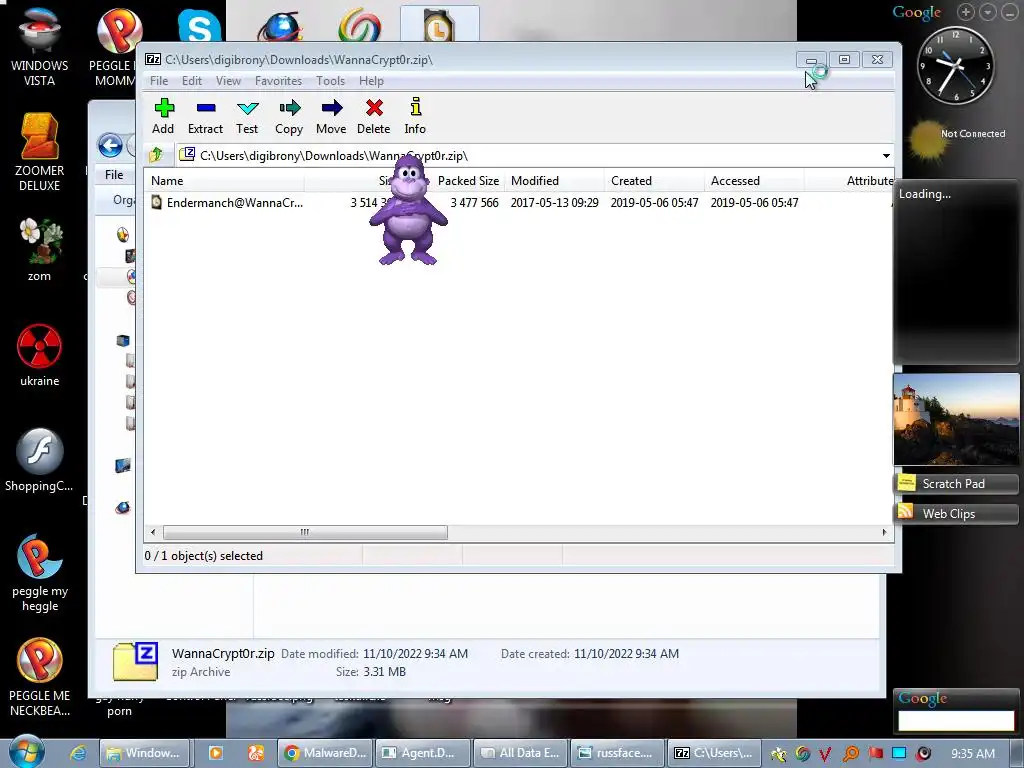Image resolution: width=1024 pixels, height=768 pixels.
Task: Click the Extract toolbar button
Action: tap(206, 116)
